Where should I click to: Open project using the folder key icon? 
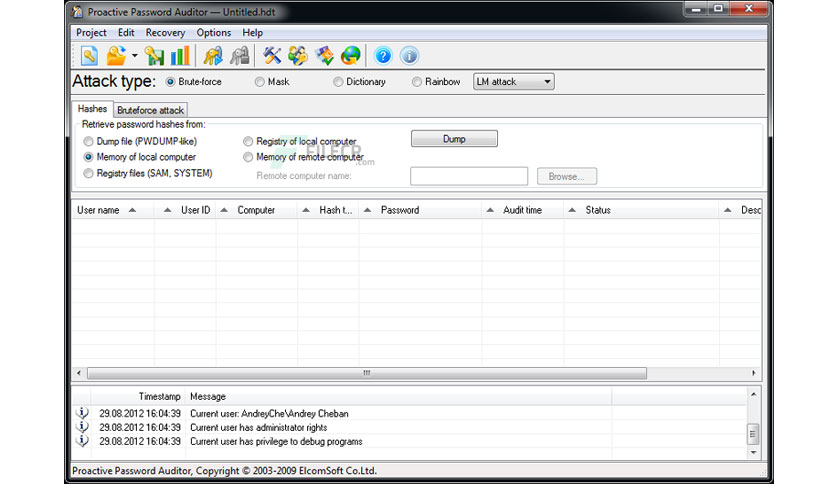pyautogui.click(x=116, y=56)
